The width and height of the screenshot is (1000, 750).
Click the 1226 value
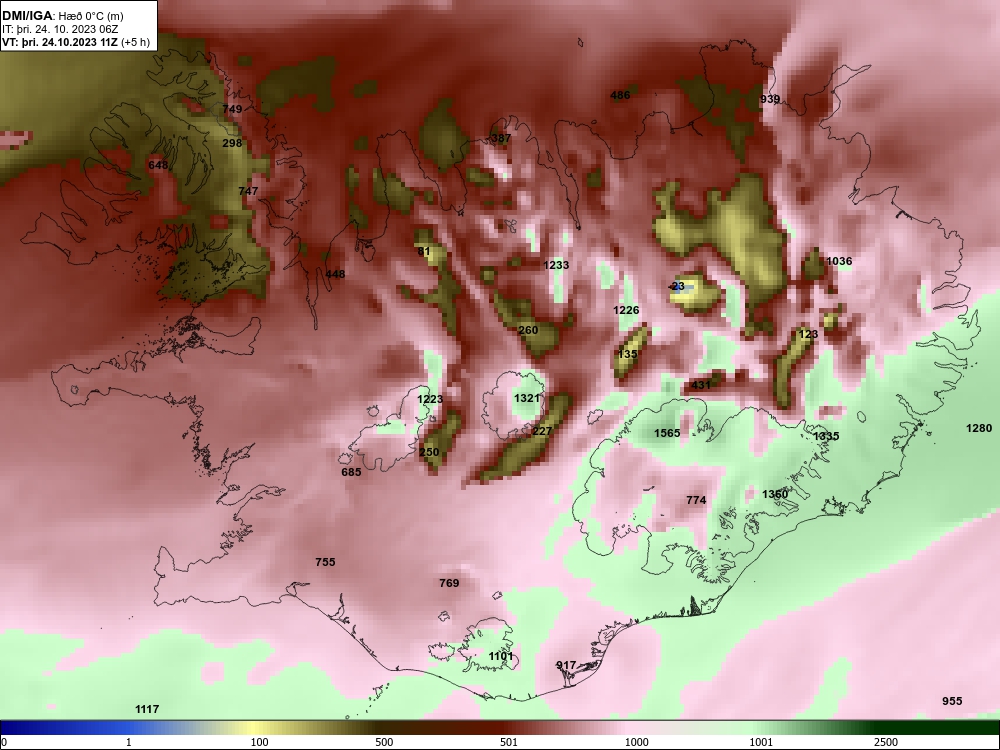click(626, 310)
